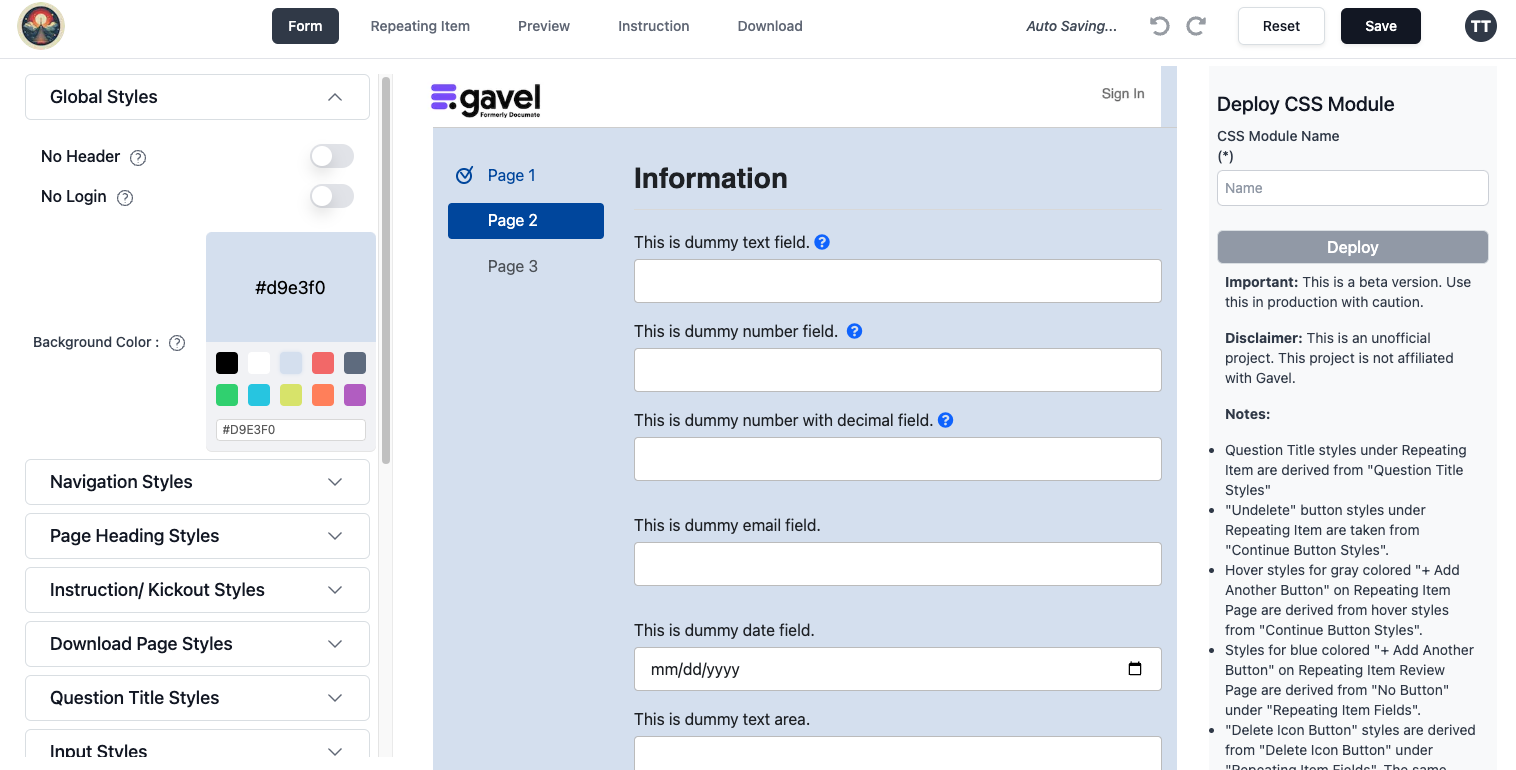
Task: Select Page 2 in form navigation
Action: 526,221
